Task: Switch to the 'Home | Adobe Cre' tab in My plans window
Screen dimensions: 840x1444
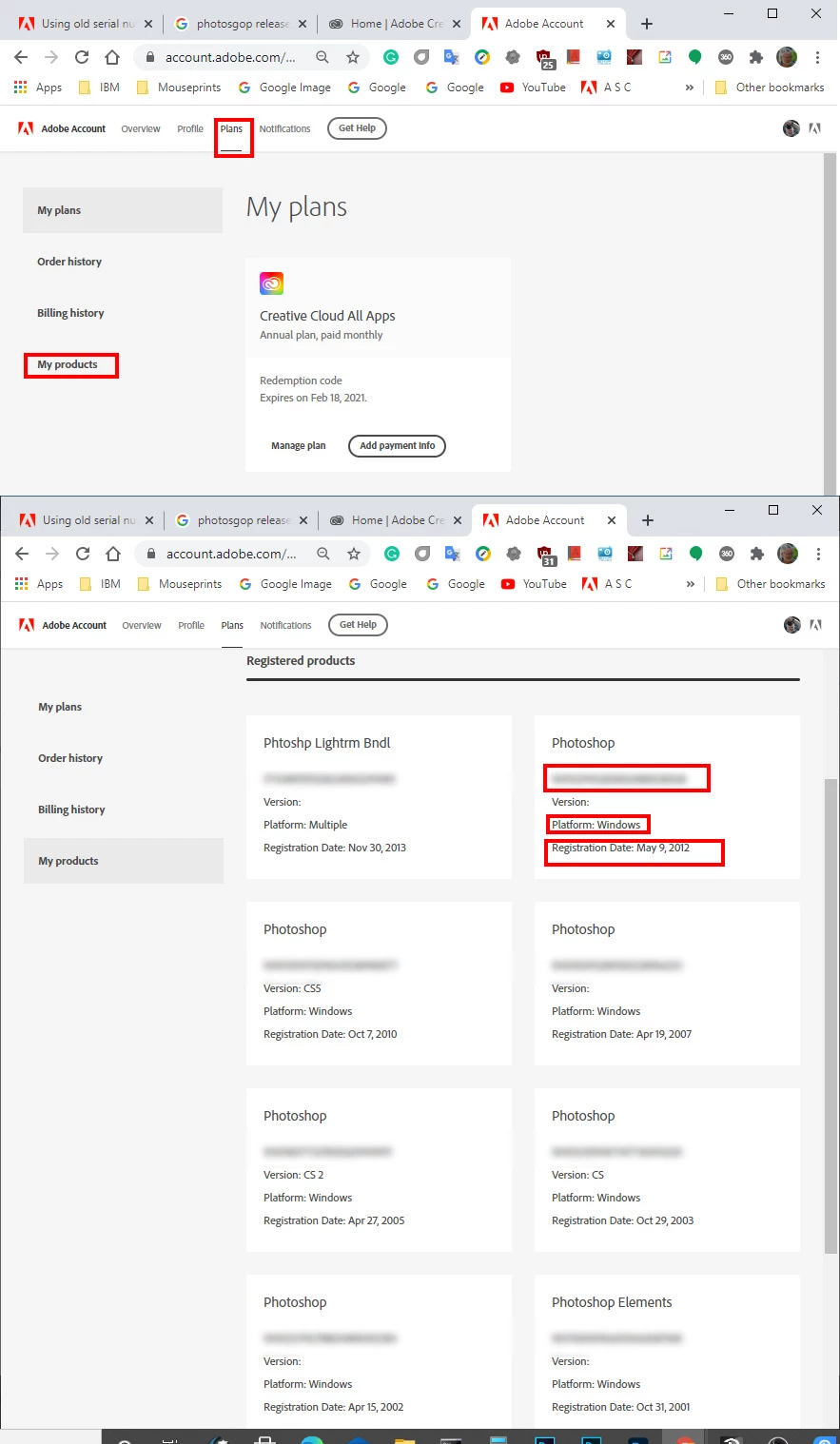Action: click(395, 24)
